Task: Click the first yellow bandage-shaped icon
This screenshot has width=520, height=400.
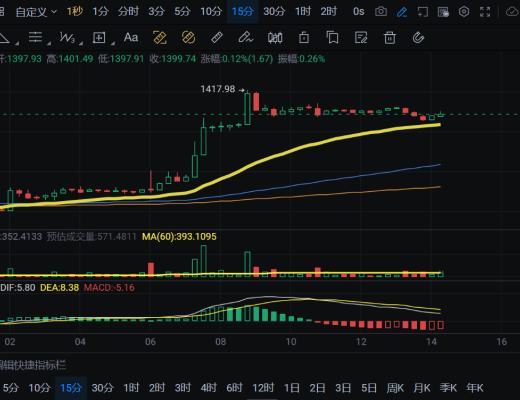Action: [x=160, y=38]
